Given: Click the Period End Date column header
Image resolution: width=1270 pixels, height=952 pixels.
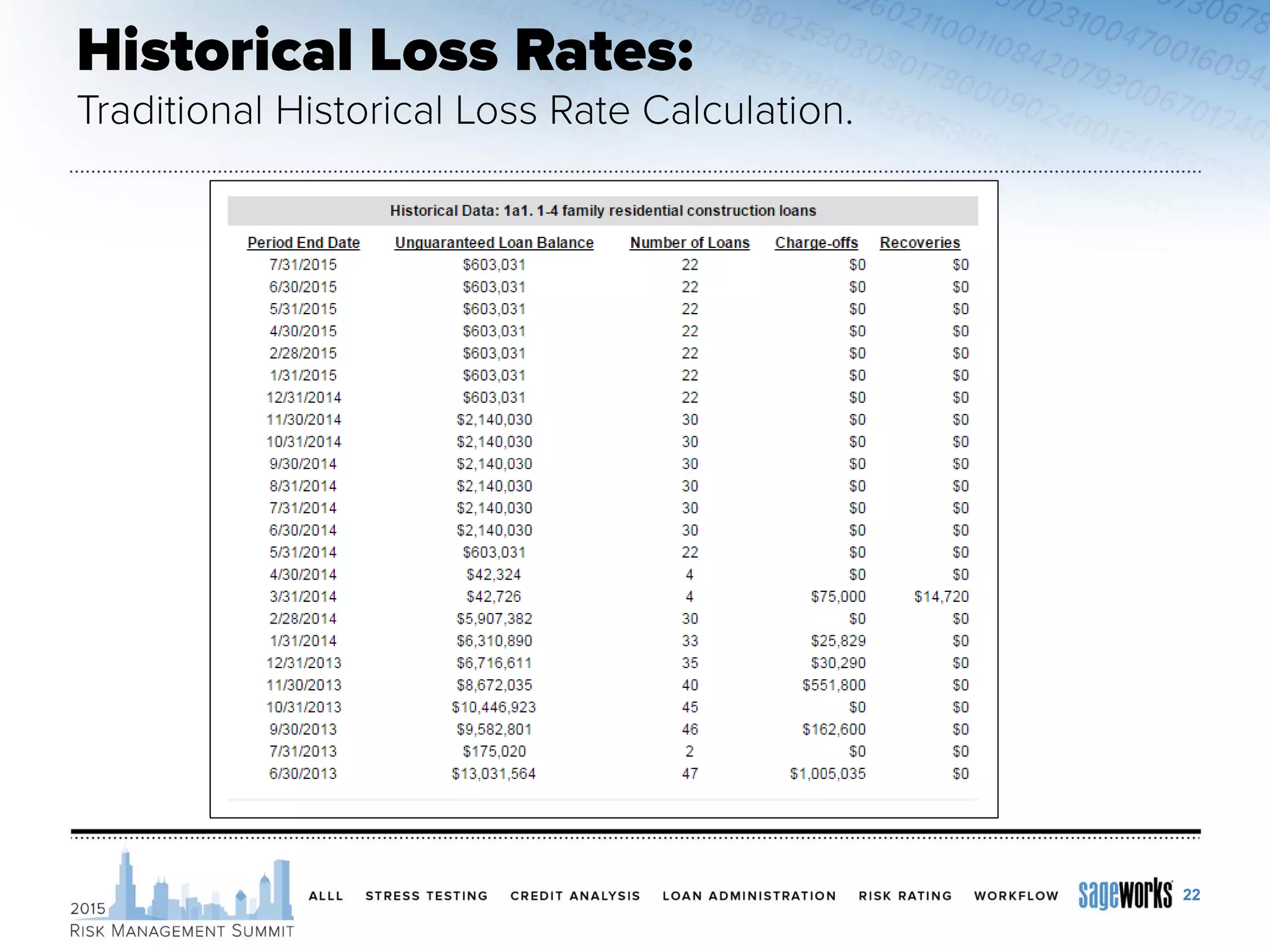Looking at the screenshot, I should tap(303, 243).
